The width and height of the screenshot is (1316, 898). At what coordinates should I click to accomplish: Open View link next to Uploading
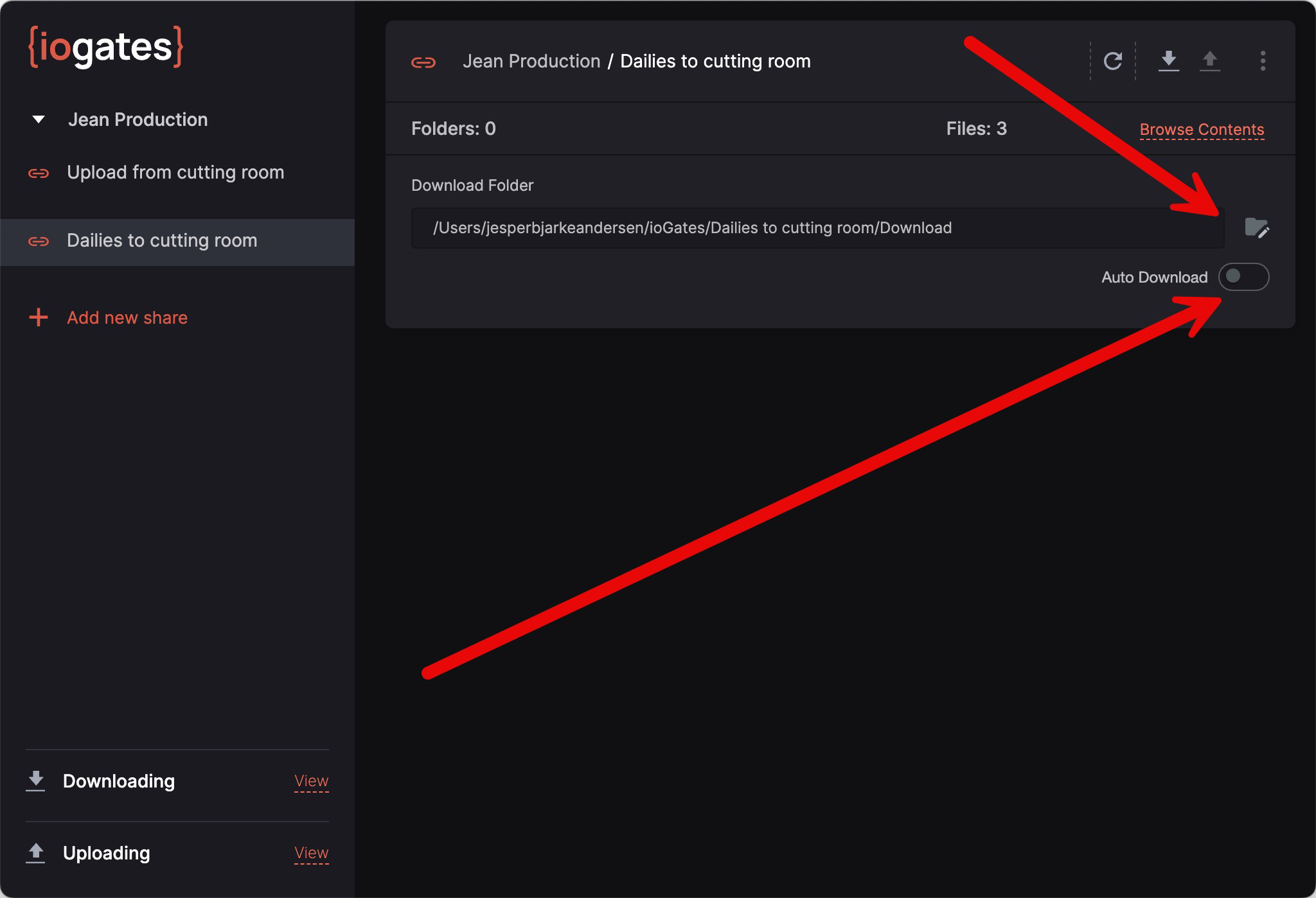pyautogui.click(x=311, y=852)
